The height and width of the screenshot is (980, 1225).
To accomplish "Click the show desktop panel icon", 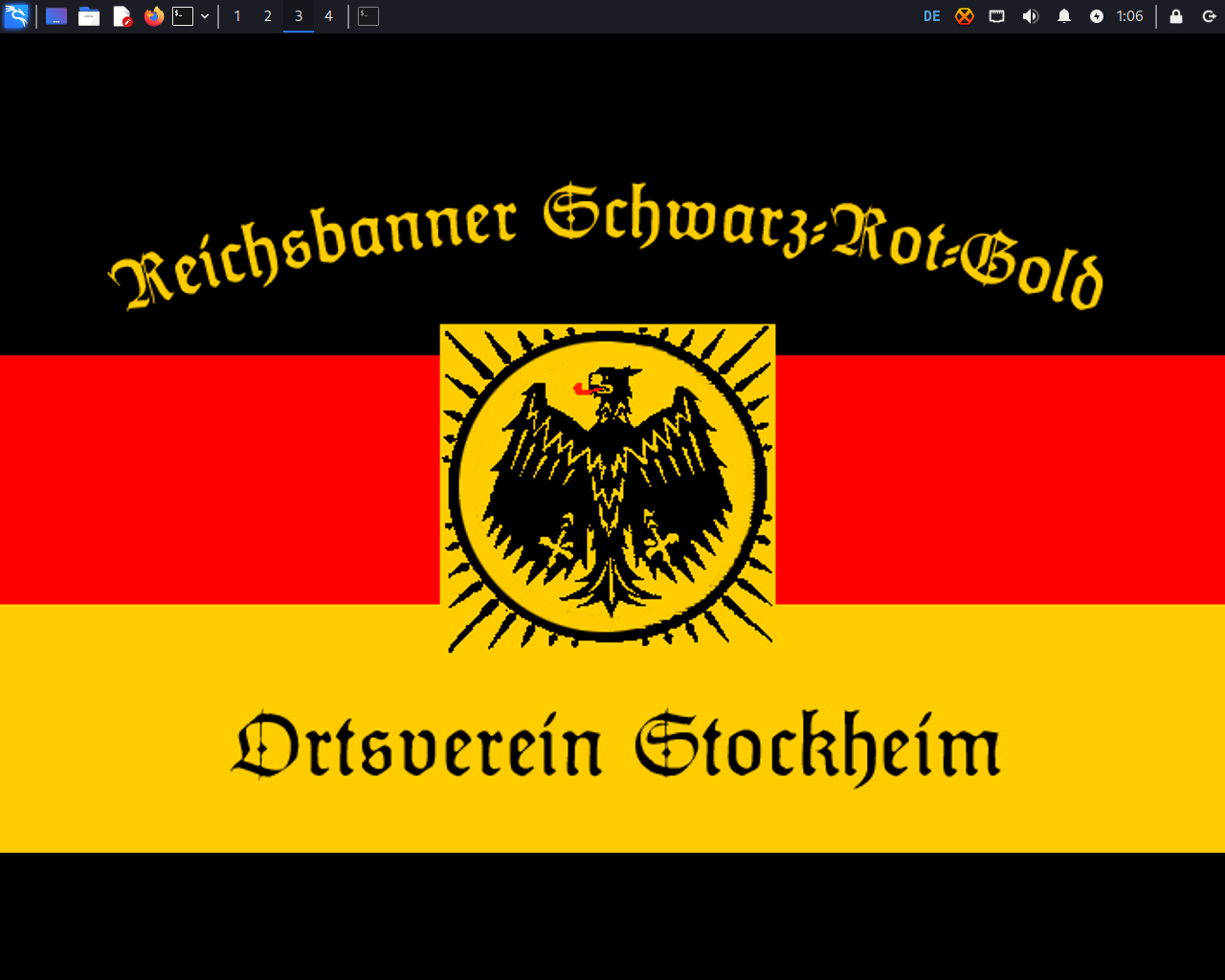I will pyautogui.click(x=56, y=16).
